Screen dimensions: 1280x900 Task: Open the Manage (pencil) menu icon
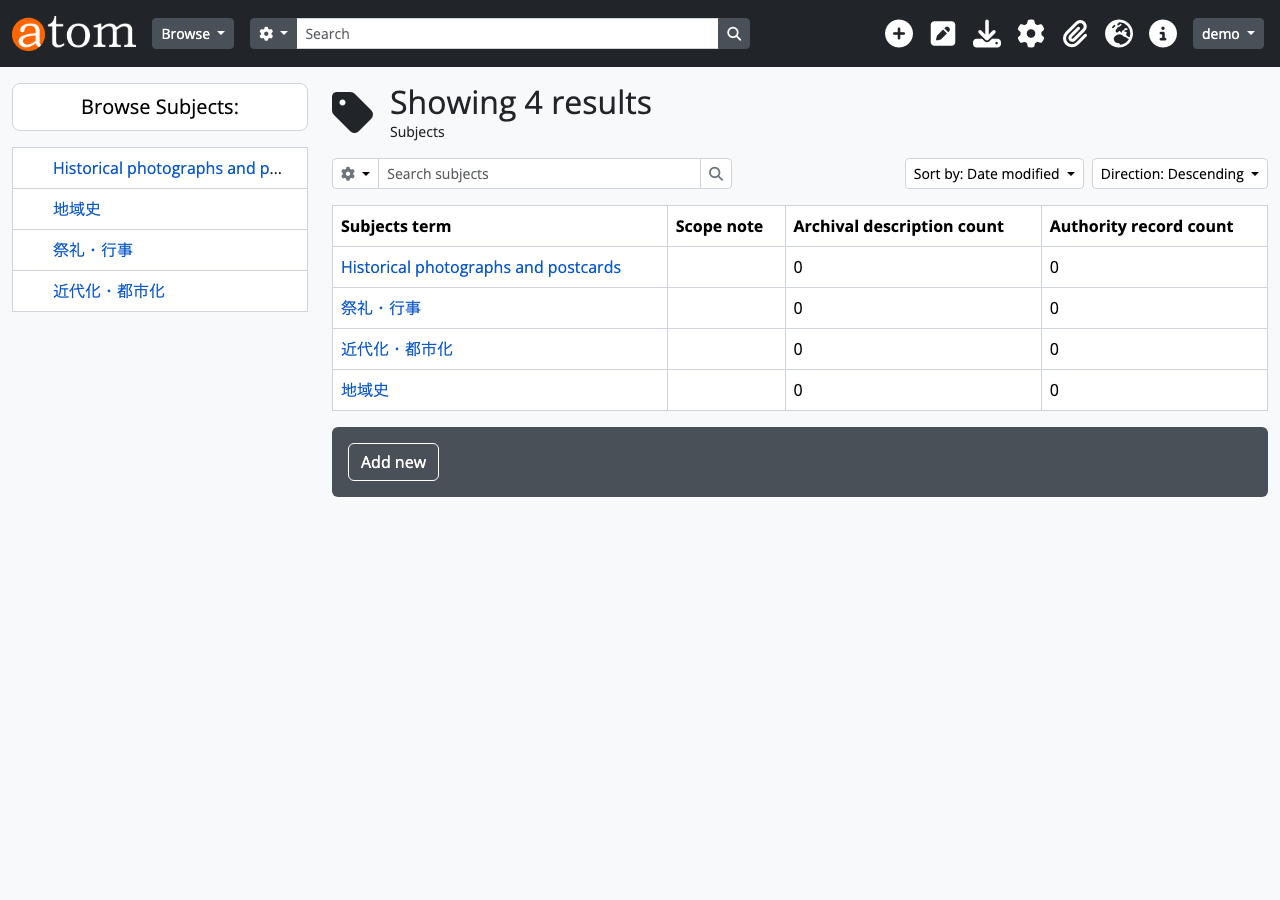click(943, 33)
